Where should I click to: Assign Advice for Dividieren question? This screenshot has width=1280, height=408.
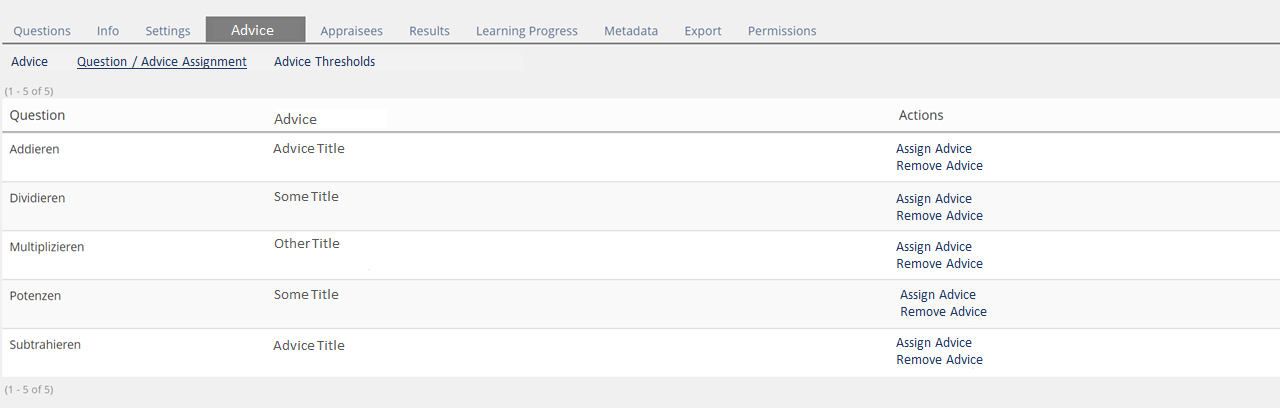tap(934, 199)
